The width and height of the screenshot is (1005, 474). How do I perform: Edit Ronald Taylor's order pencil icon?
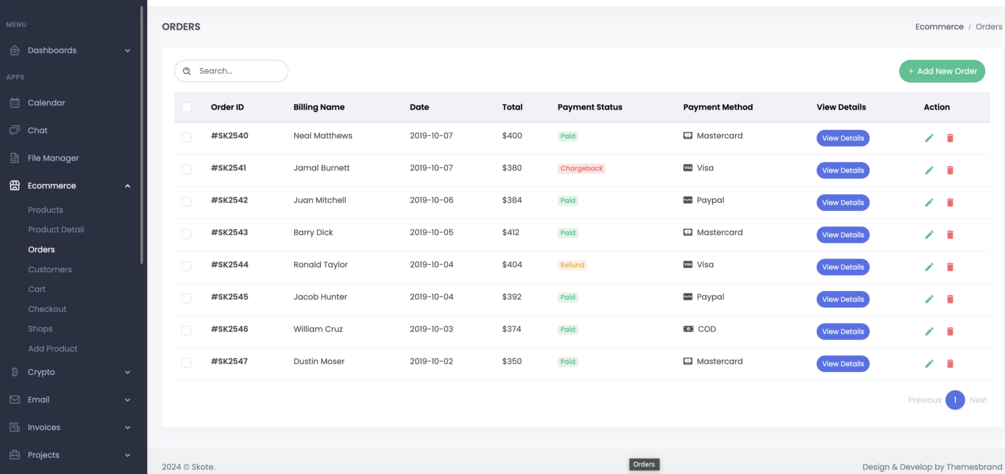pyautogui.click(x=929, y=266)
